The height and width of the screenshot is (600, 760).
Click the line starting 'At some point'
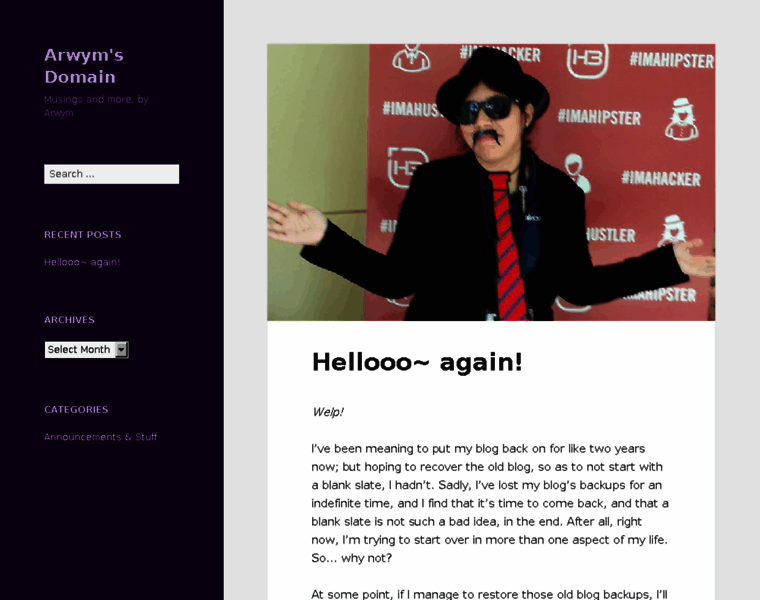pos(490,594)
